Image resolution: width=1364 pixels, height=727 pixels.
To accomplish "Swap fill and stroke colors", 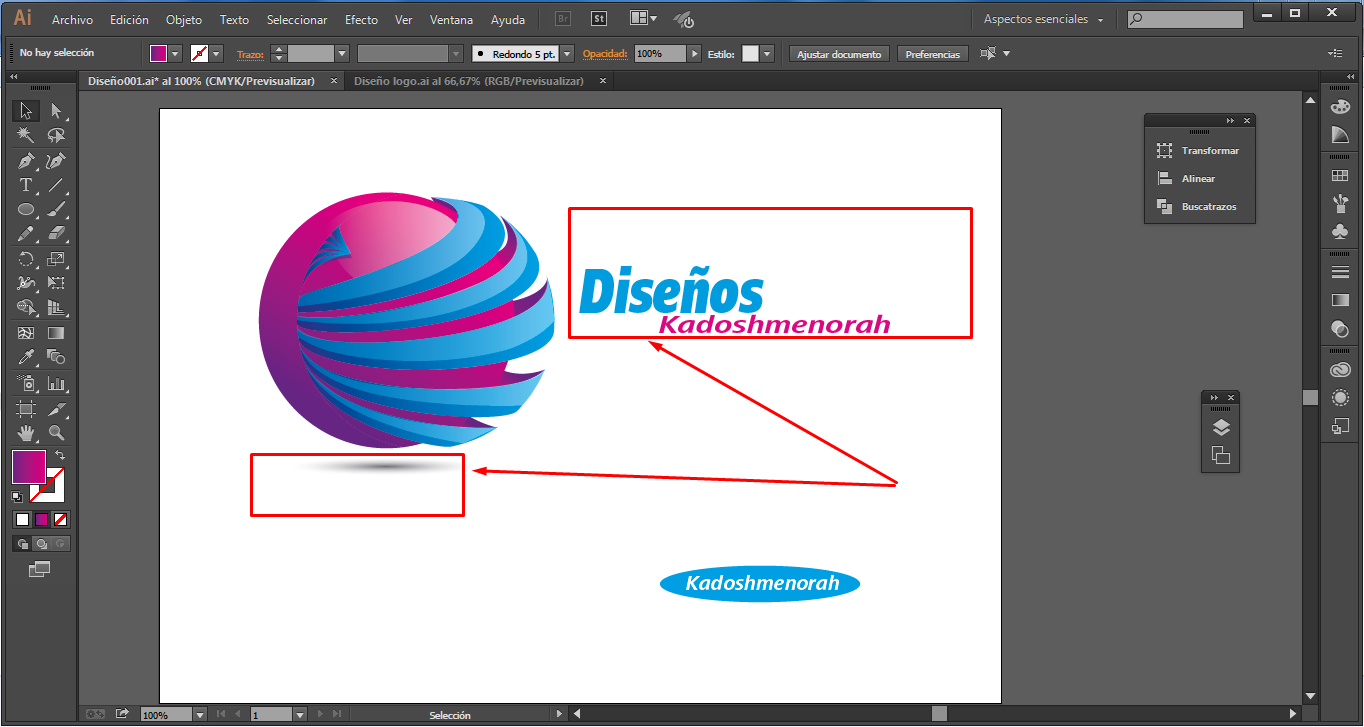I will (x=60, y=456).
